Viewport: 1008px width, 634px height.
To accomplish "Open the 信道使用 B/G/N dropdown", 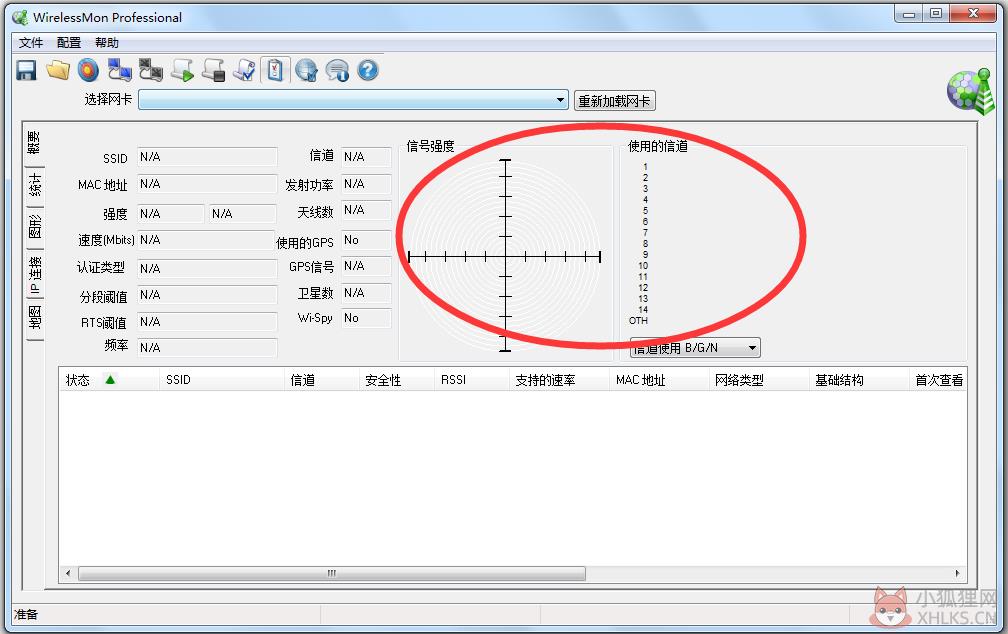I will pyautogui.click(x=695, y=348).
